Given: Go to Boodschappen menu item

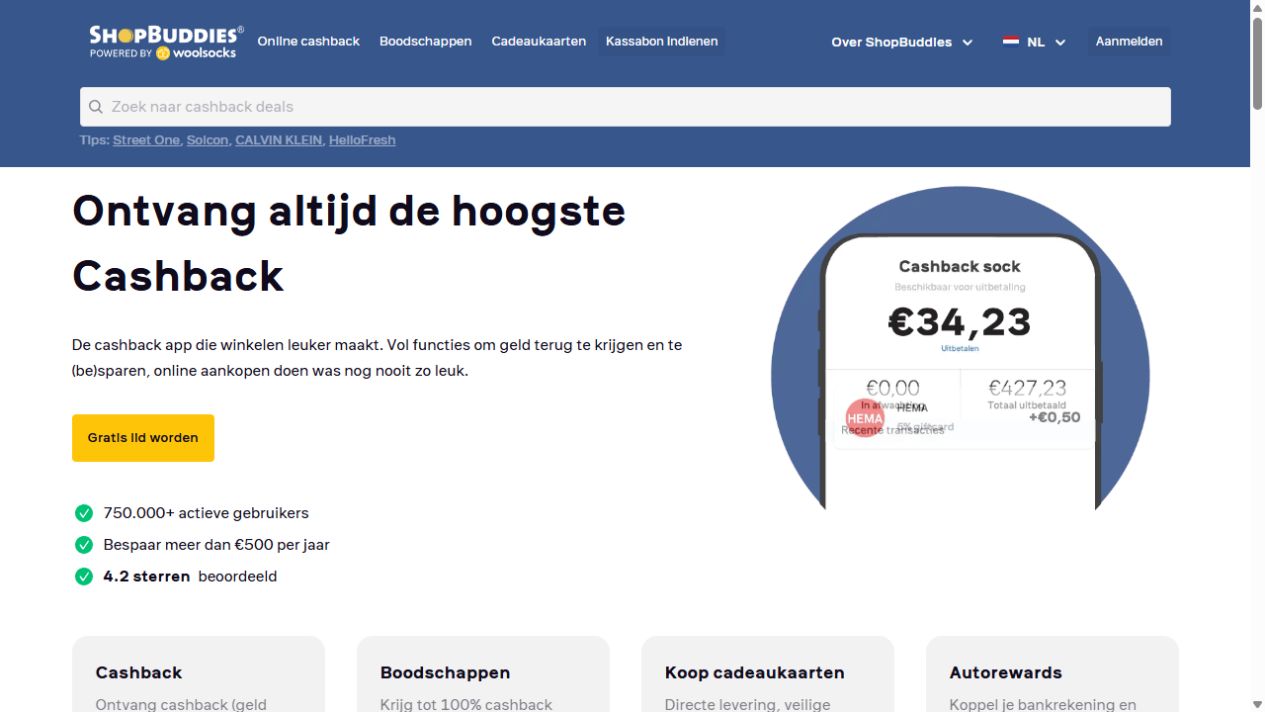Looking at the screenshot, I should pyautogui.click(x=425, y=41).
